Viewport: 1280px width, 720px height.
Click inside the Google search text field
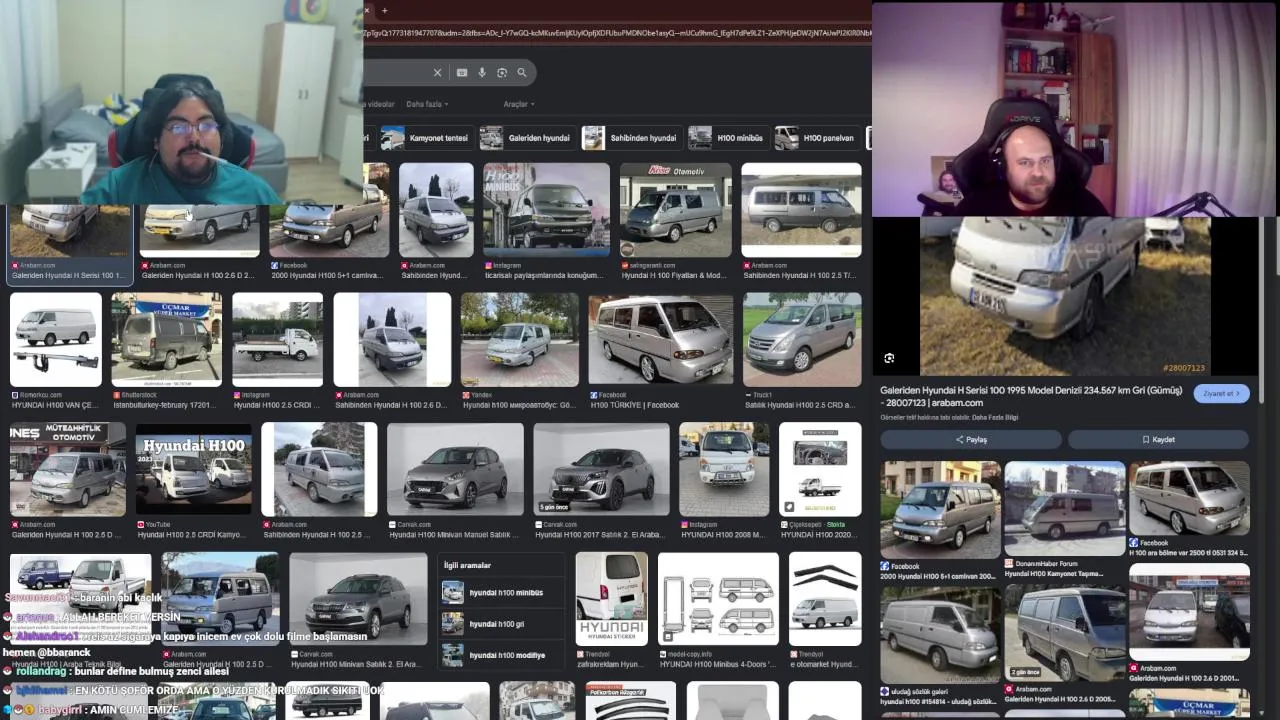pos(396,72)
